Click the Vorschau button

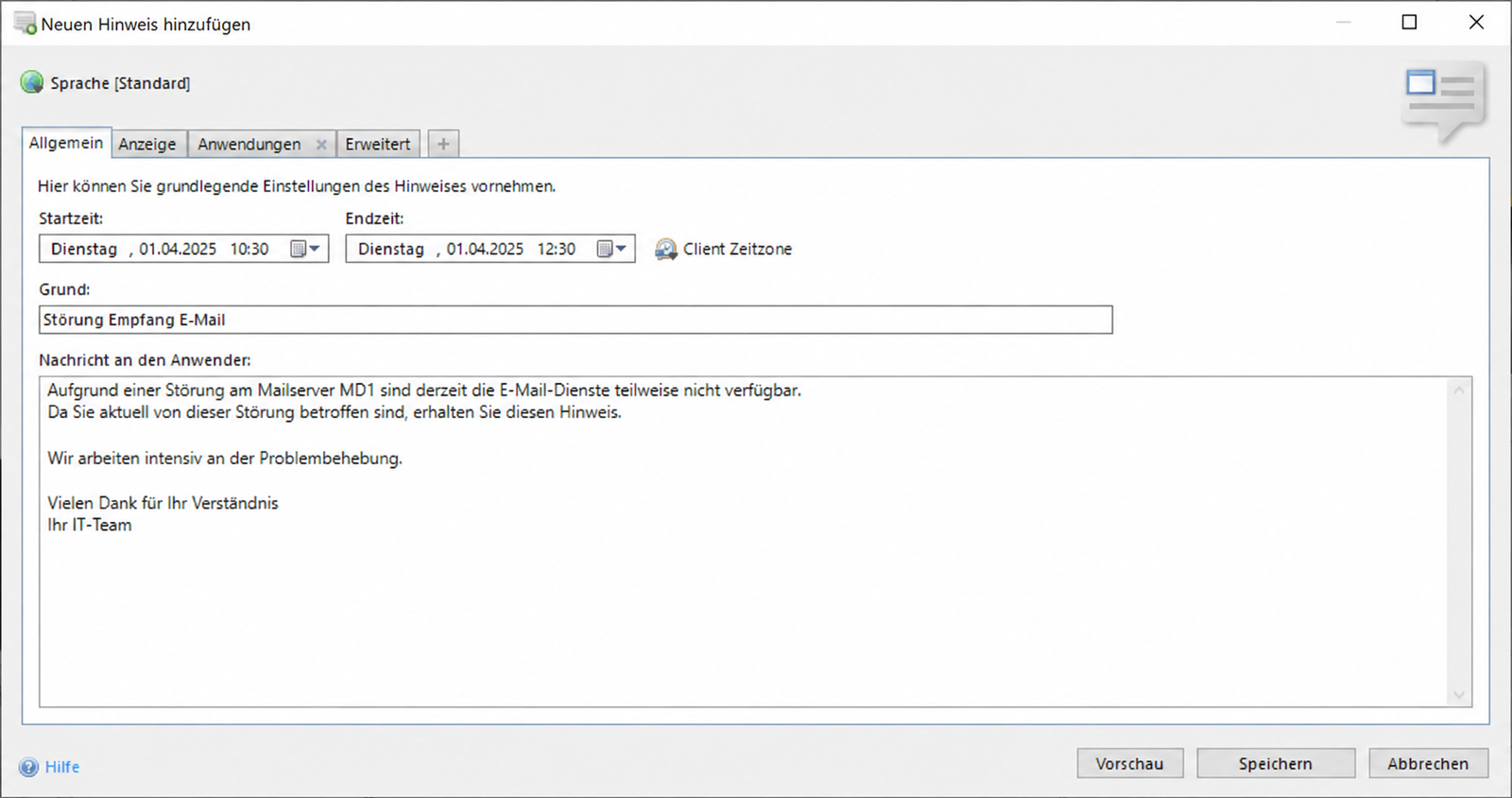click(x=1130, y=763)
